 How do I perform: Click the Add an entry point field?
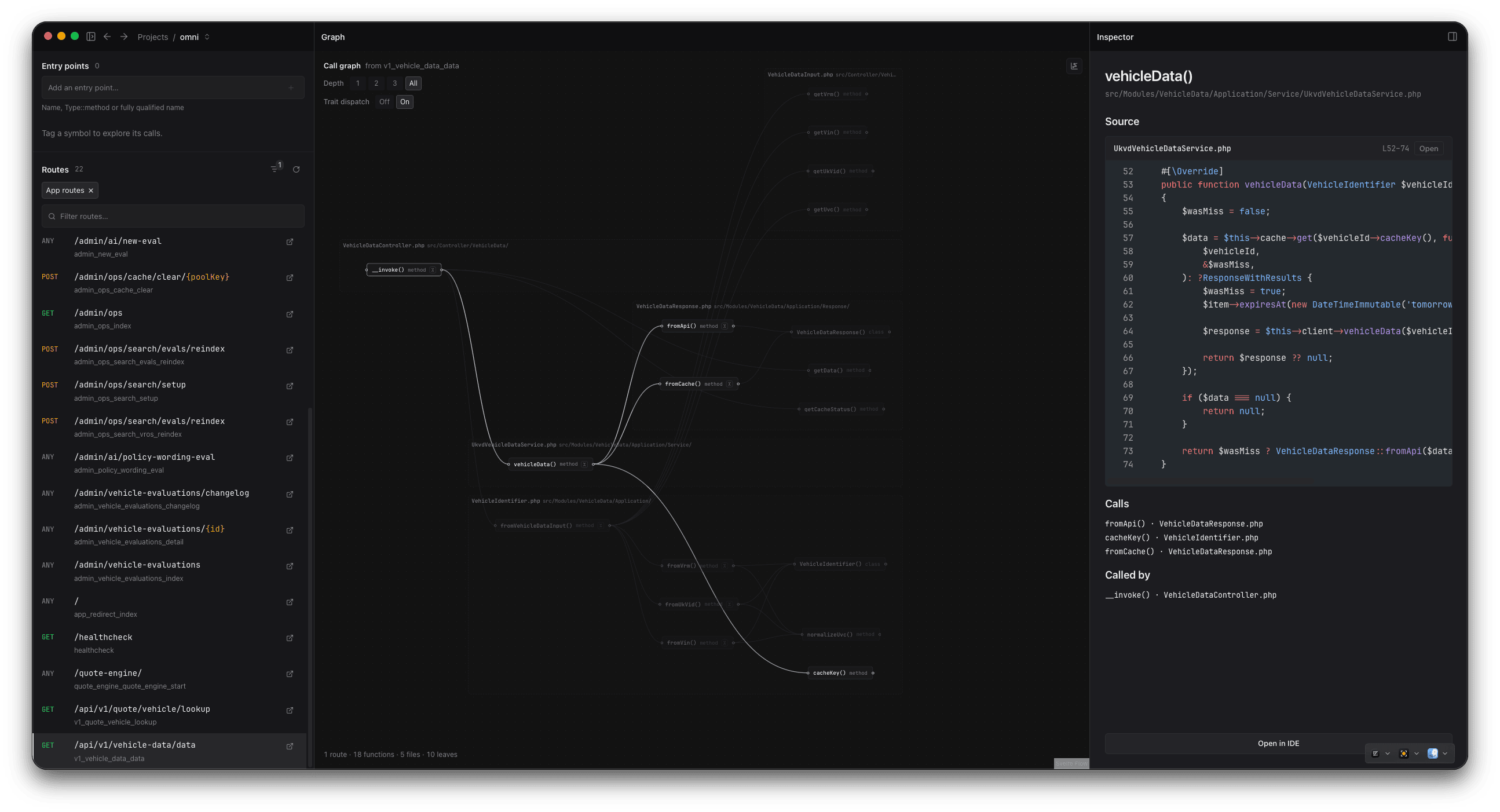coord(173,87)
